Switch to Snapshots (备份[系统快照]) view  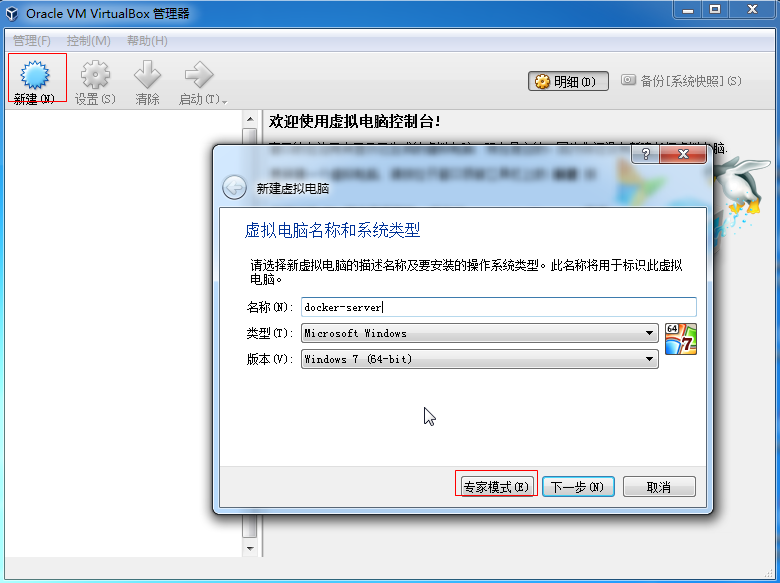point(682,81)
